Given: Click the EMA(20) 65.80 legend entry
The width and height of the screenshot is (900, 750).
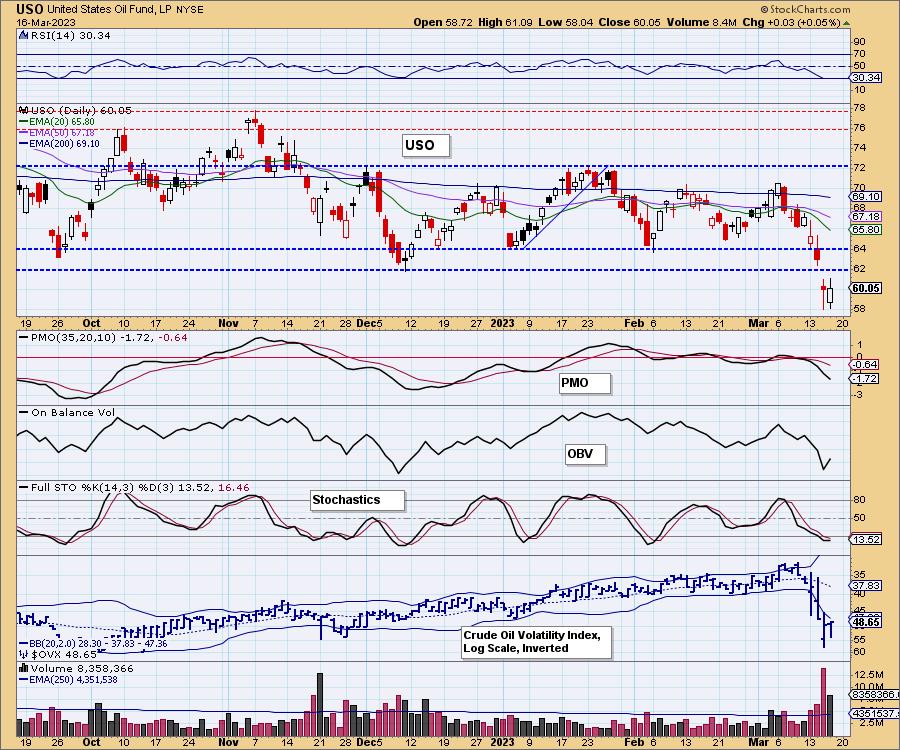Looking at the screenshot, I should [57, 122].
